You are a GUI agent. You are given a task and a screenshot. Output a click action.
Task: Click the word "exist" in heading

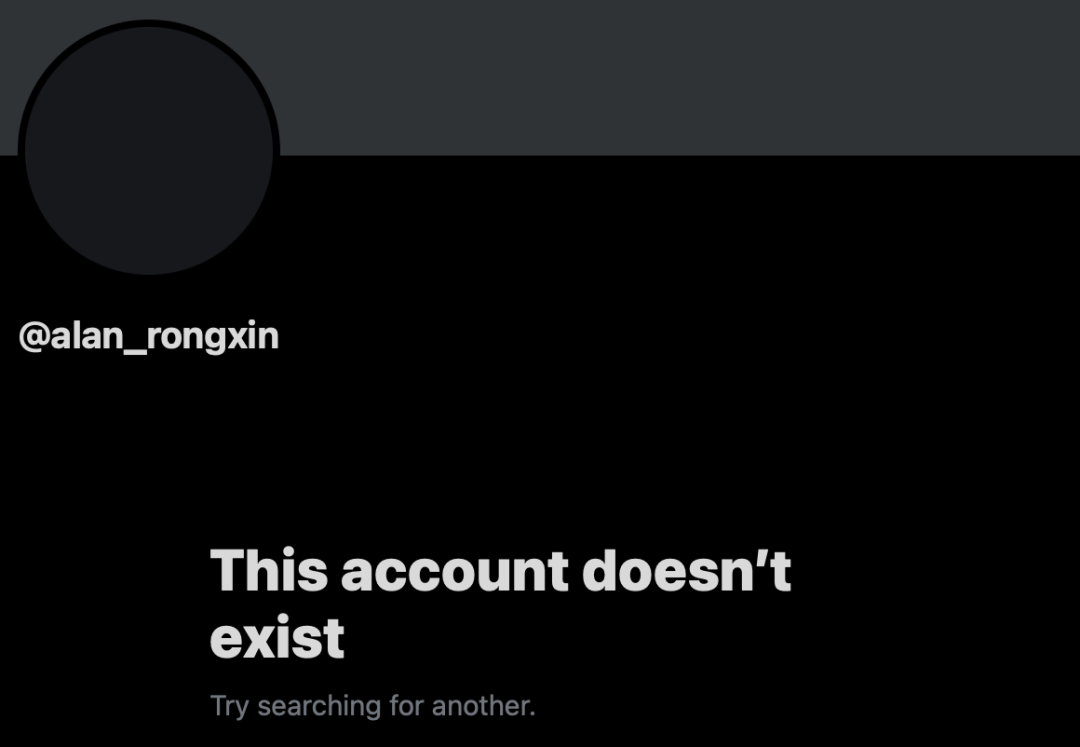(x=277, y=638)
